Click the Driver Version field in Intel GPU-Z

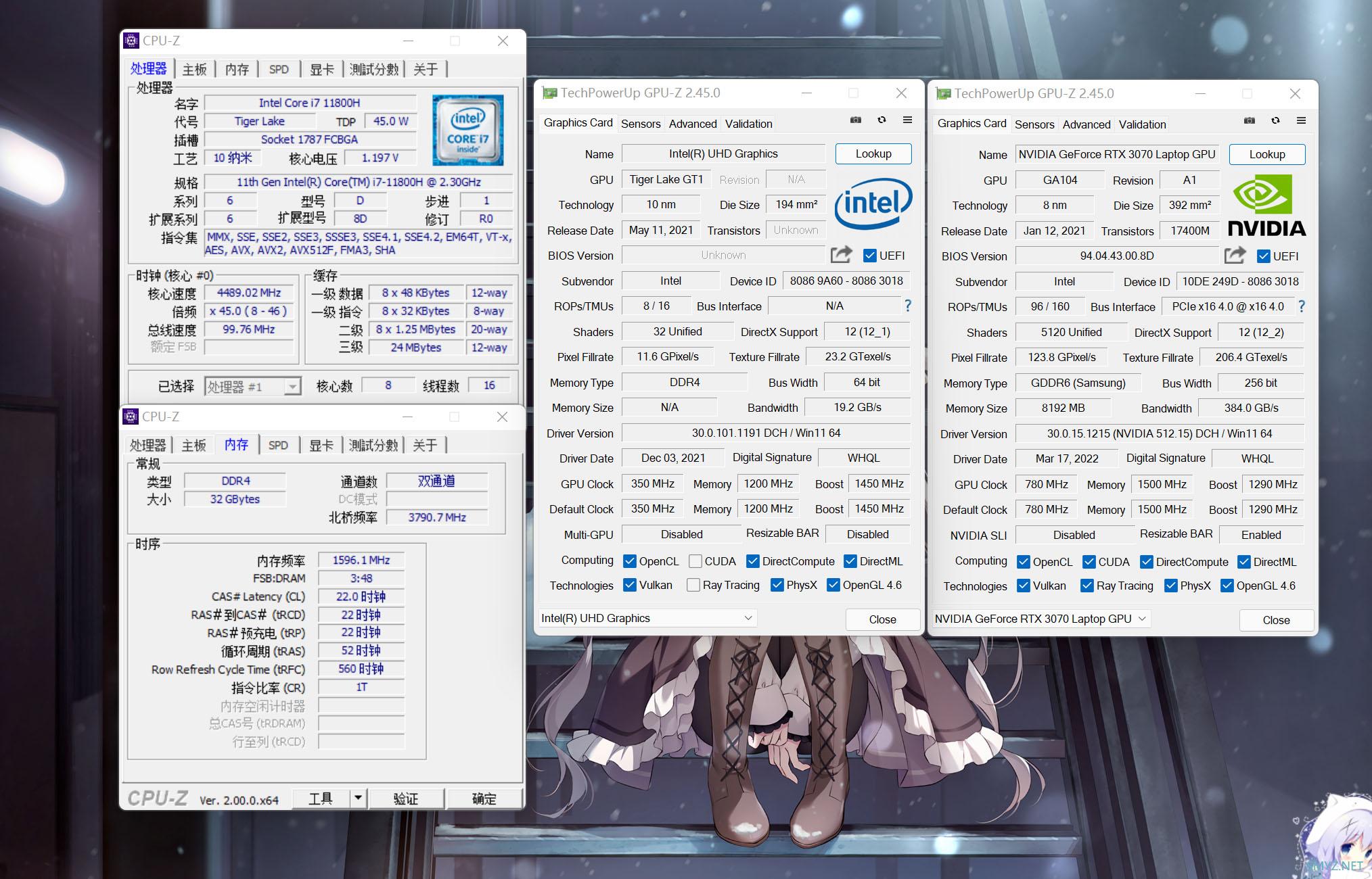pyautogui.click(x=766, y=433)
